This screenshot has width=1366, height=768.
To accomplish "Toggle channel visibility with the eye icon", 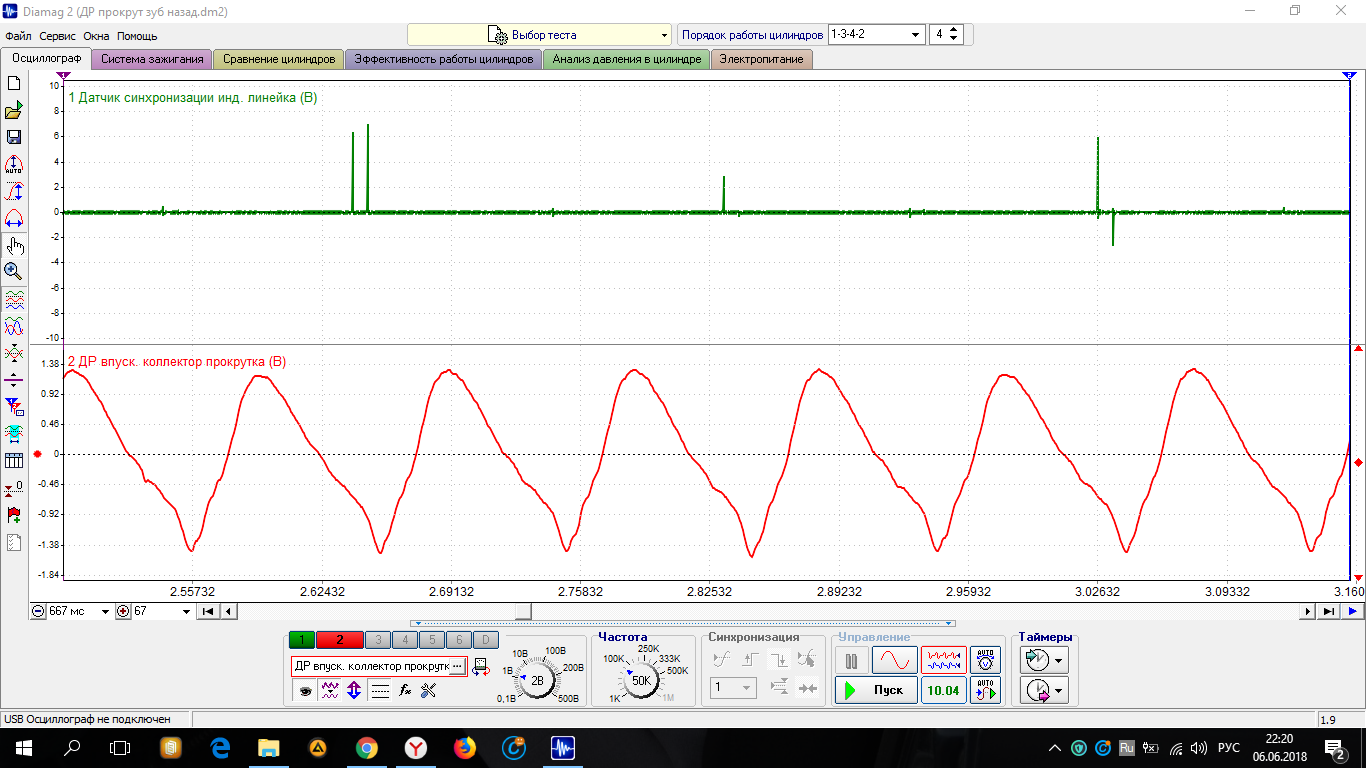I will [305, 690].
